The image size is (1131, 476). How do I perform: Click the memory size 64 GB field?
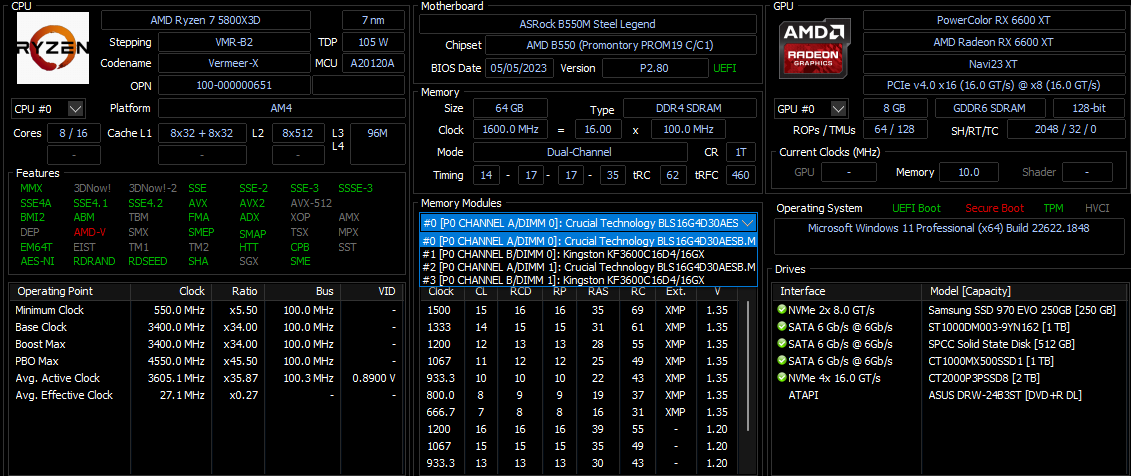click(510, 108)
